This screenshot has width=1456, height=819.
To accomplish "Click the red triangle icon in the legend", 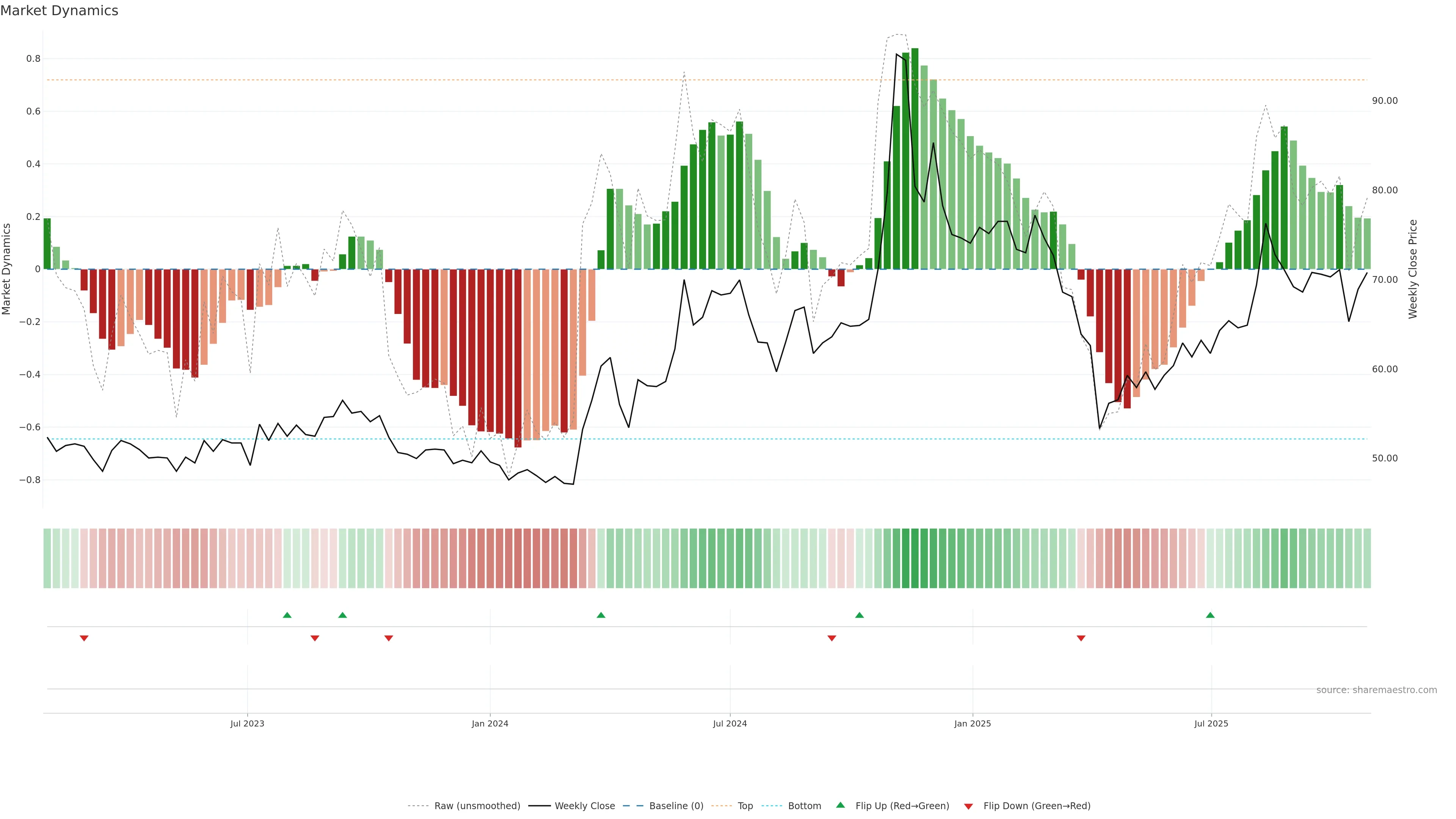I will click(x=968, y=806).
